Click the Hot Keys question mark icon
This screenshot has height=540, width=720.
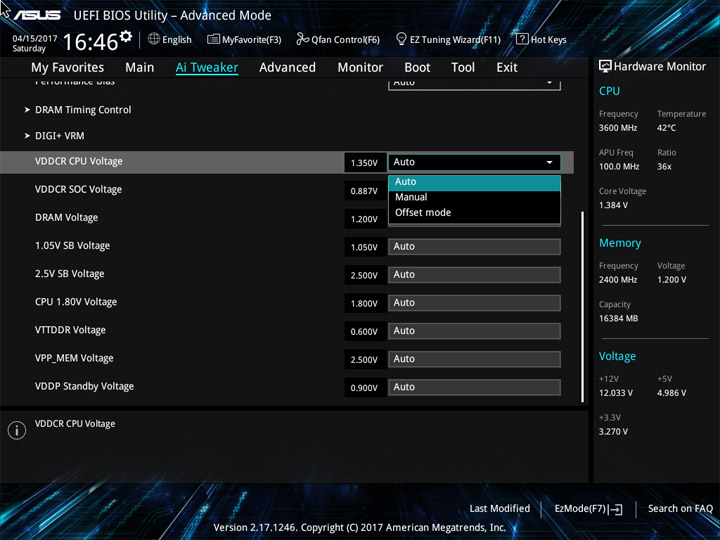click(522, 39)
